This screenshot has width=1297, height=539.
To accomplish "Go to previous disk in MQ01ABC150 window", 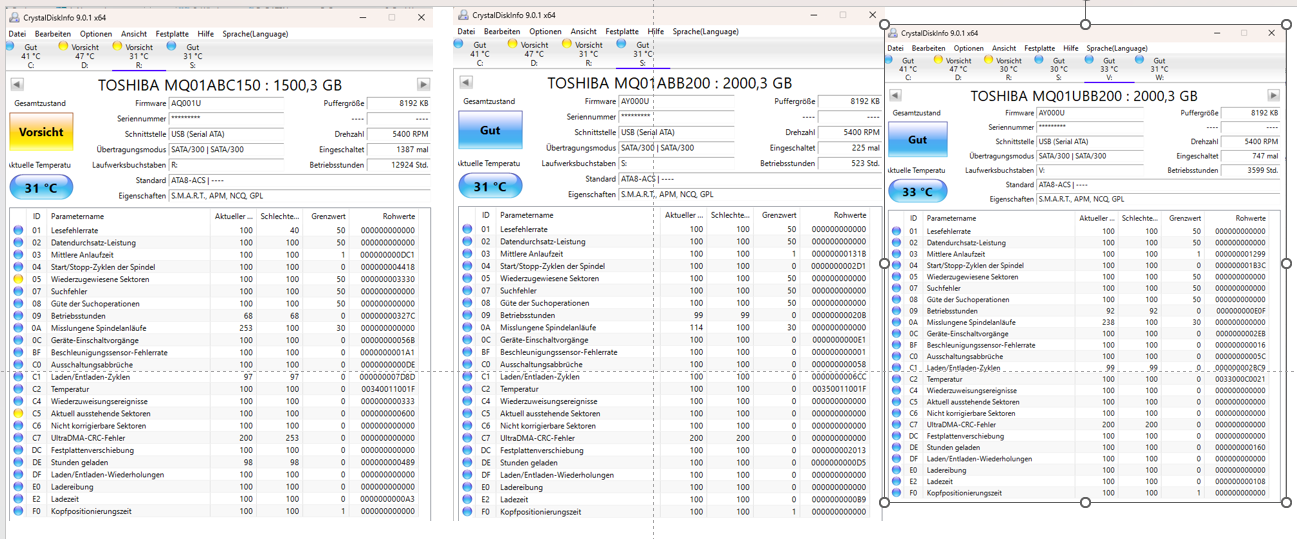I will point(17,85).
